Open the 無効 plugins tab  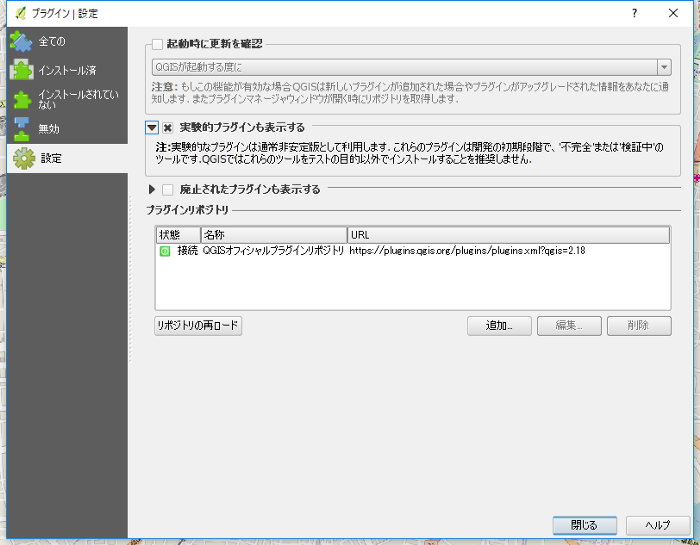[67, 129]
